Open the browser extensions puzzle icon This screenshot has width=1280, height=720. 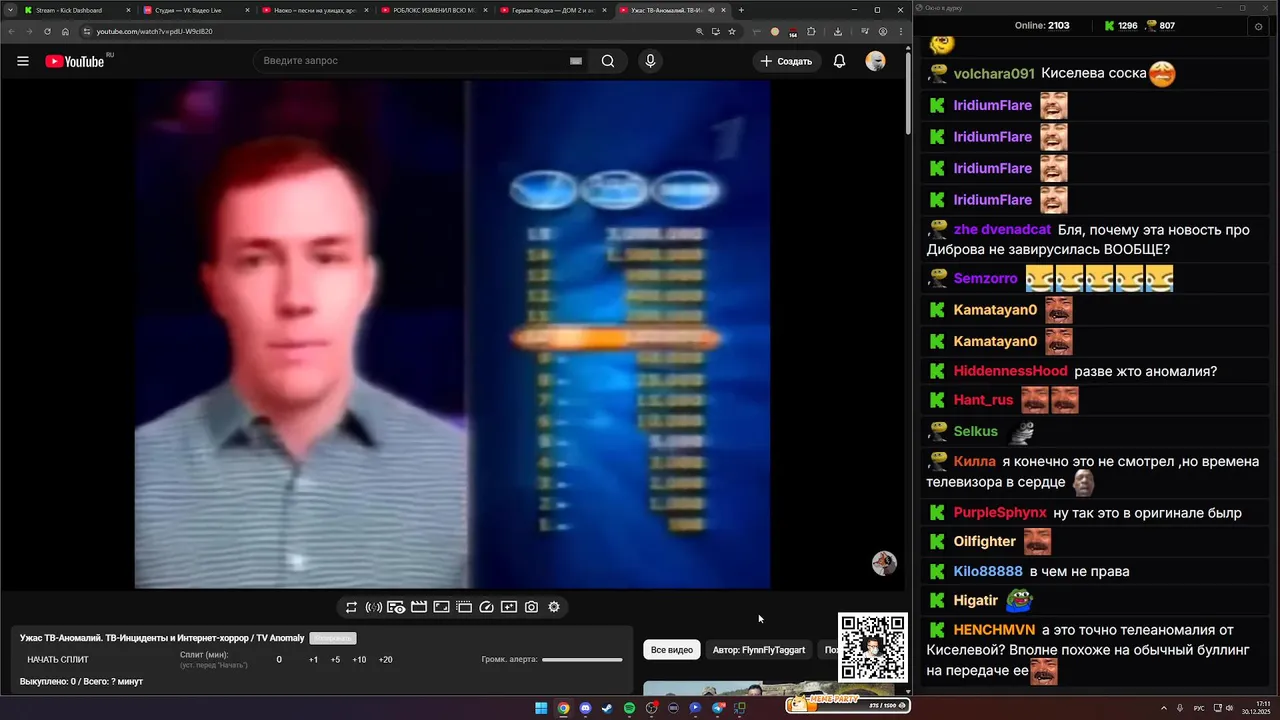click(811, 31)
